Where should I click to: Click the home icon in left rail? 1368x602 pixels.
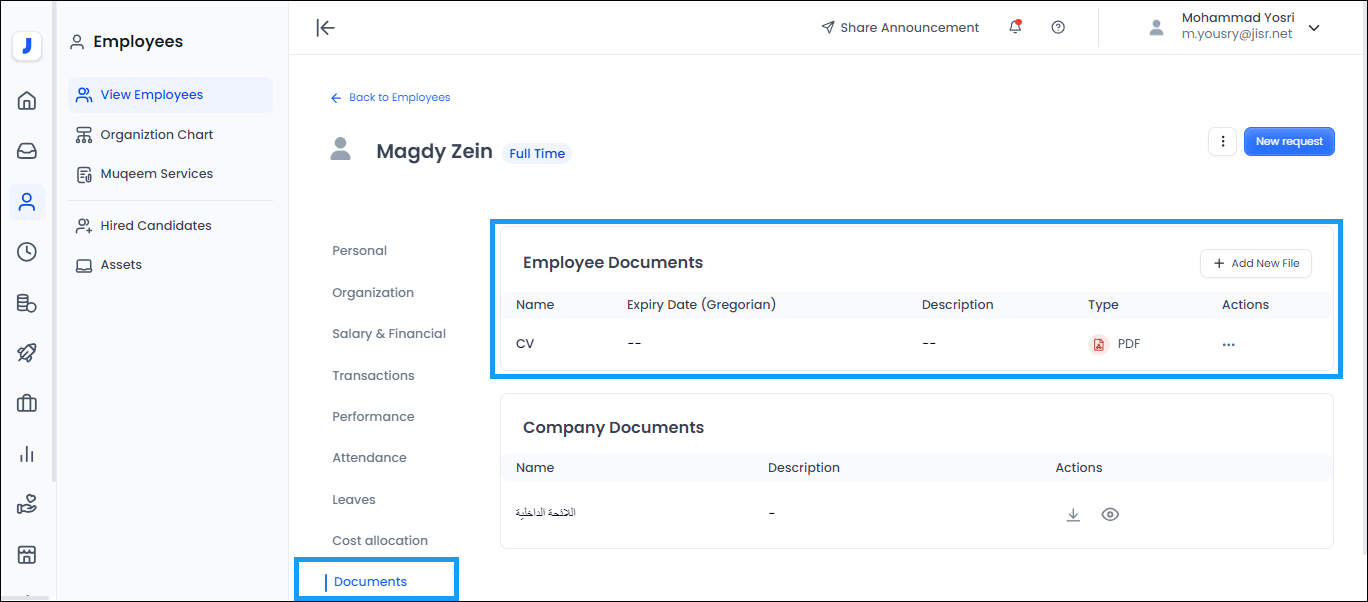[27, 100]
